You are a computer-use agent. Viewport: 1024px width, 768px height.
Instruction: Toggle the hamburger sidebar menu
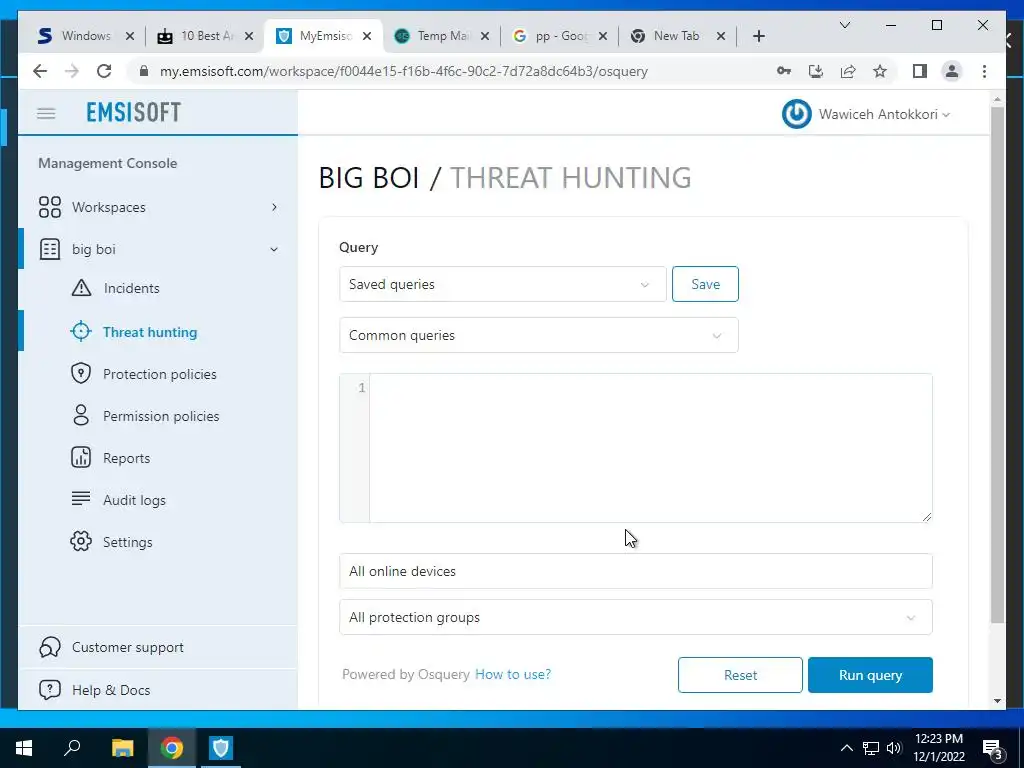click(x=46, y=114)
